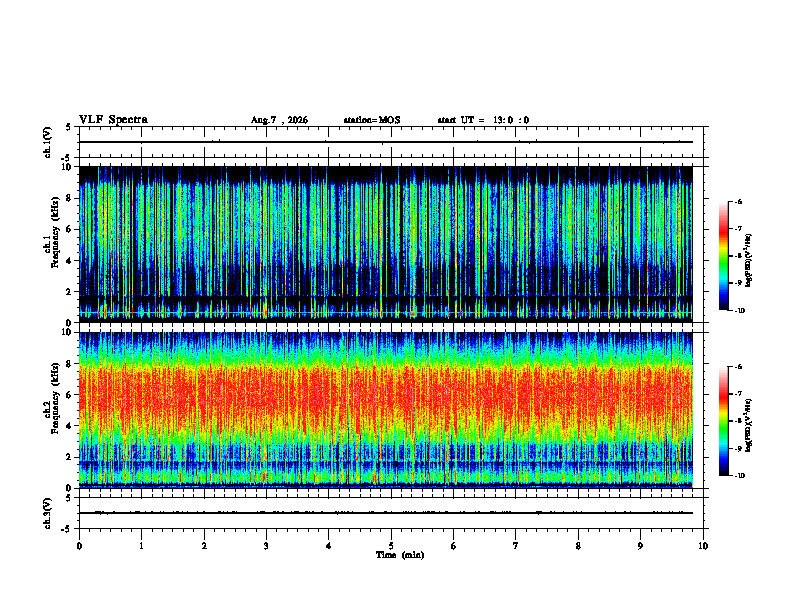The height and width of the screenshot is (612, 792).
Task: Click the "-10" label on ch.2 color bar
Action: 739,476
